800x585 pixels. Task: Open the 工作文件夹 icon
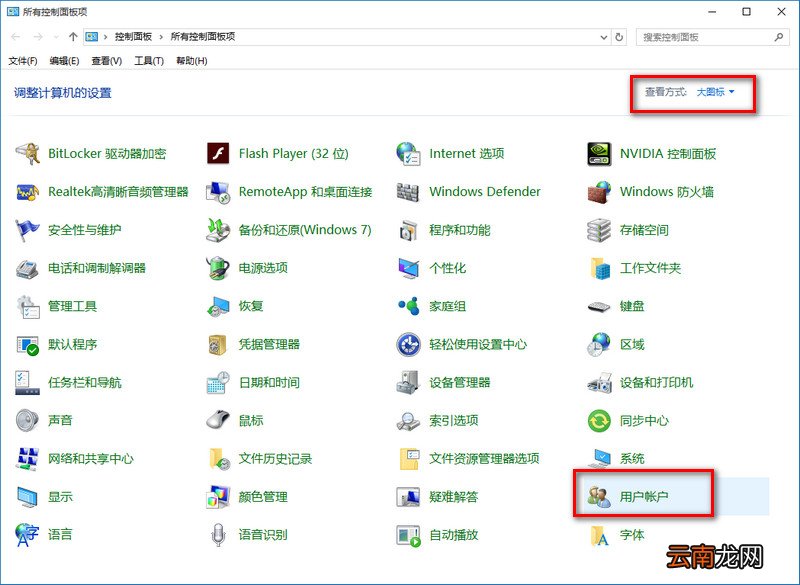[x=599, y=268]
